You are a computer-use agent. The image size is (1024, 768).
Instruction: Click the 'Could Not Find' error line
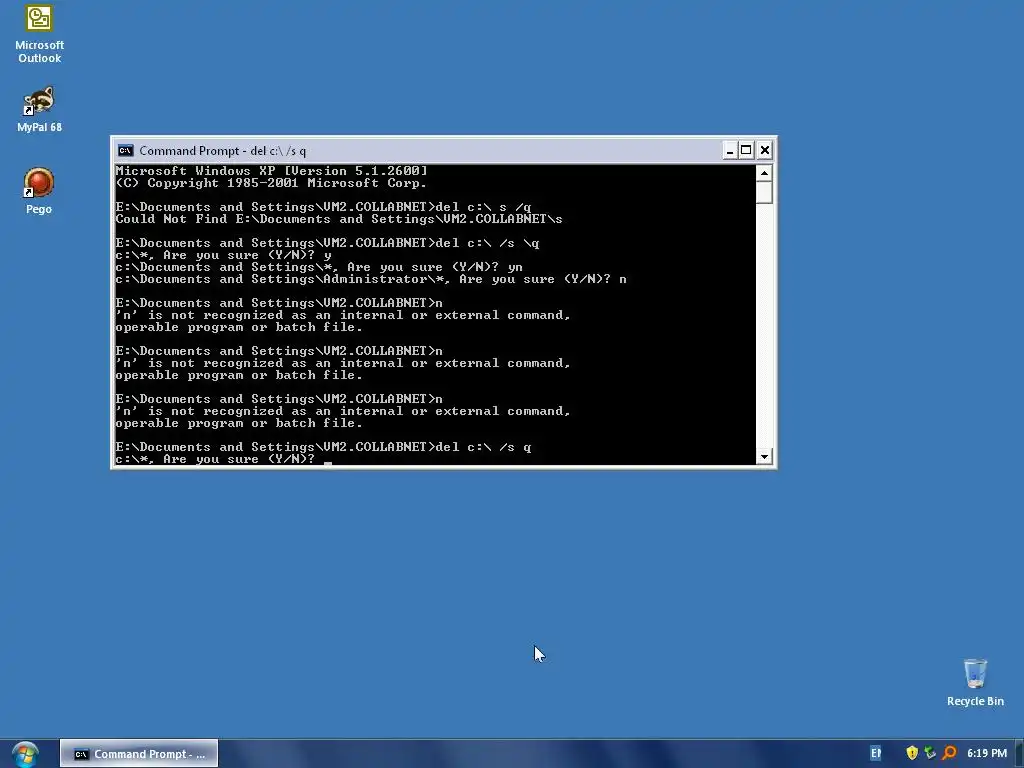(x=339, y=219)
